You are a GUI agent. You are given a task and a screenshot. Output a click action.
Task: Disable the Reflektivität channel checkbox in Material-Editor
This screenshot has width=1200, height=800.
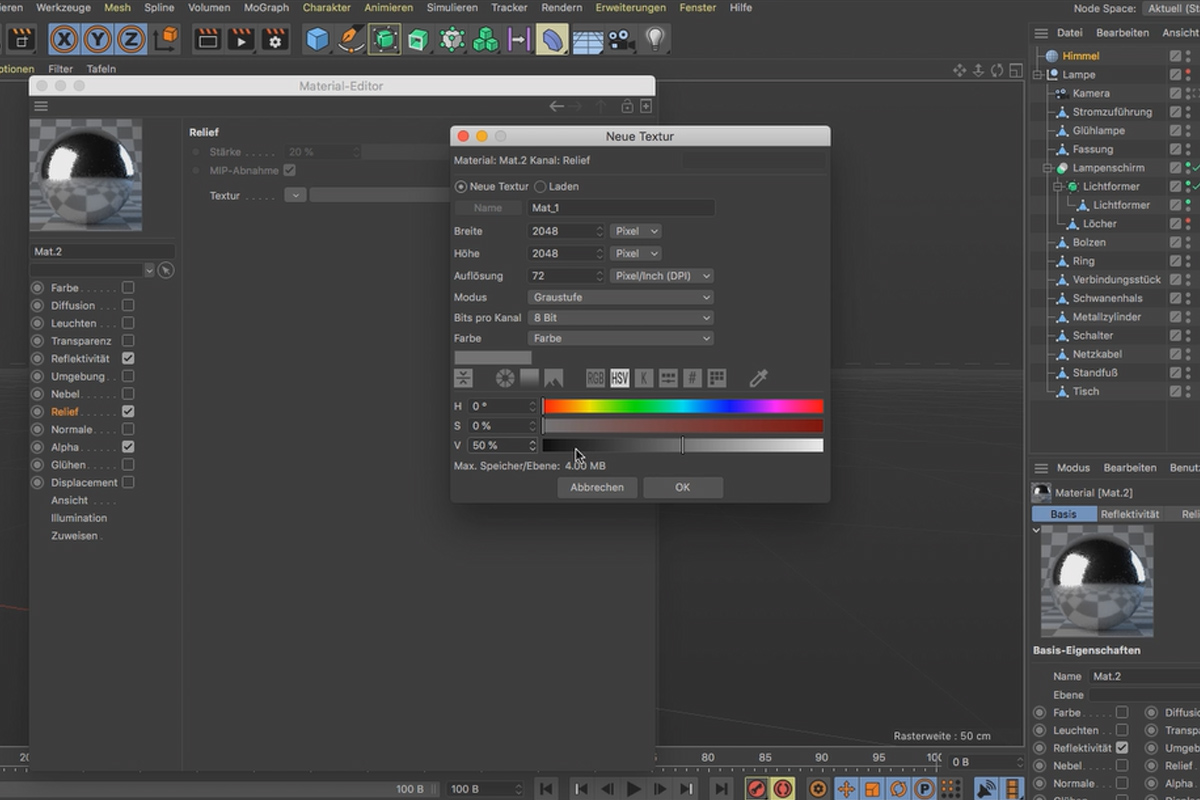(128, 358)
